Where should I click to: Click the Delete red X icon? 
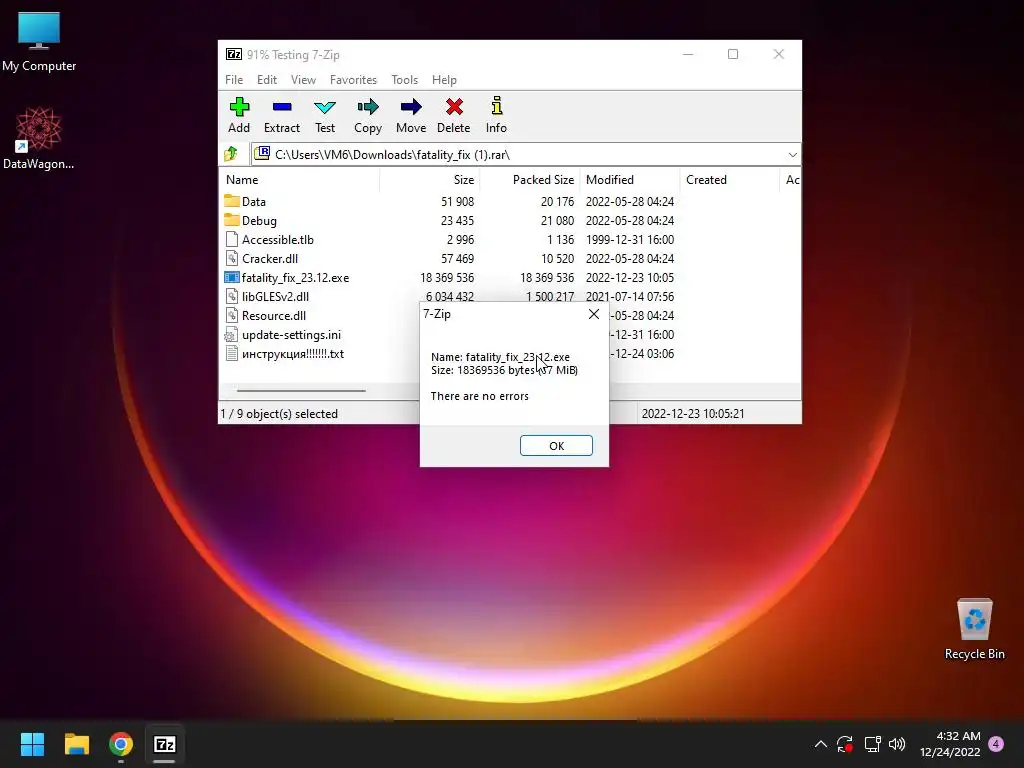[x=454, y=106]
